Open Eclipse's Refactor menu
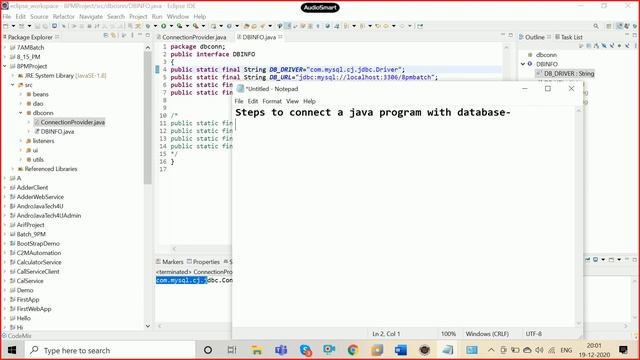This screenshot has width=640, height=360. click(x=64, y=16)
